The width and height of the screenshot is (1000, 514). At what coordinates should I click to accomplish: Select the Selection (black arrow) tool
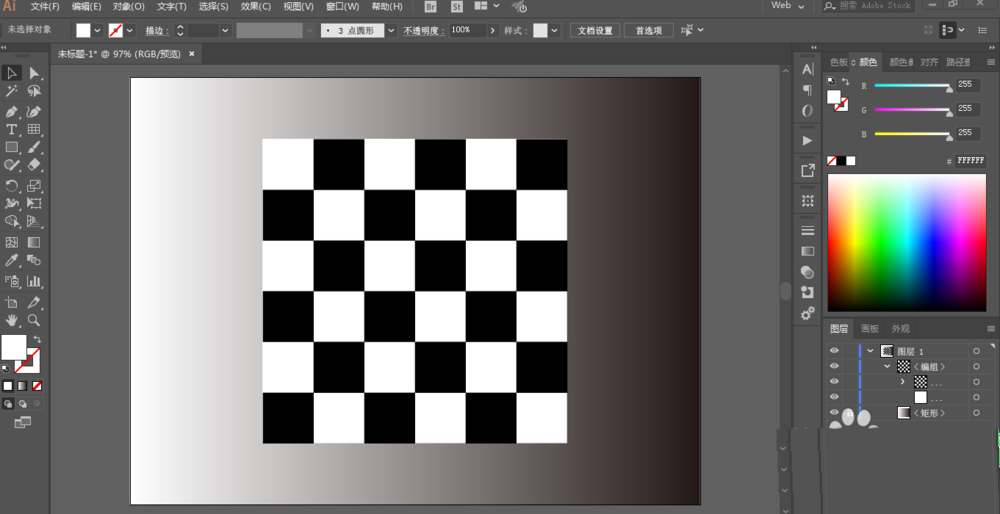tap(11, 73)
